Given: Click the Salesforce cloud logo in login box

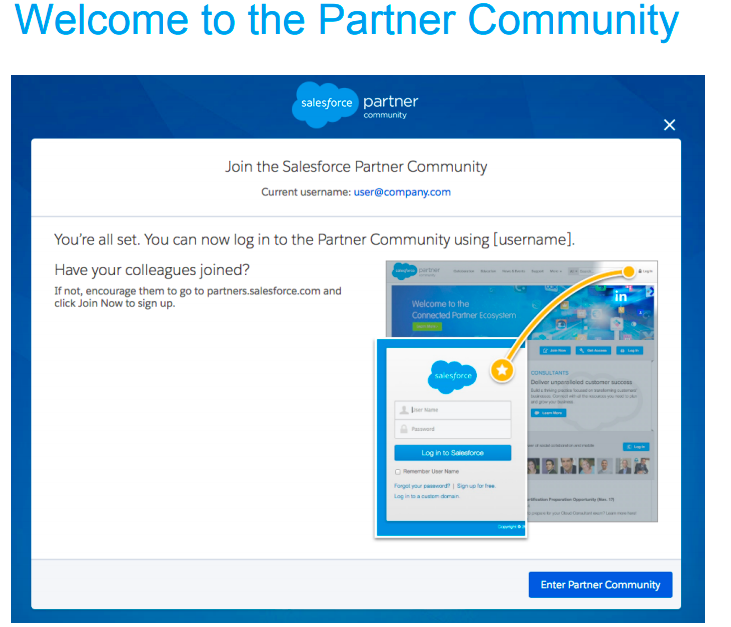Looking at the screenshot, I should (x=452, y=376).
